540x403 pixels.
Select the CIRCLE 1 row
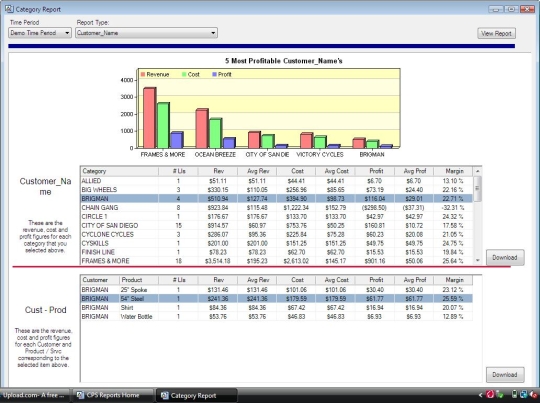click(x=277, y=217)
